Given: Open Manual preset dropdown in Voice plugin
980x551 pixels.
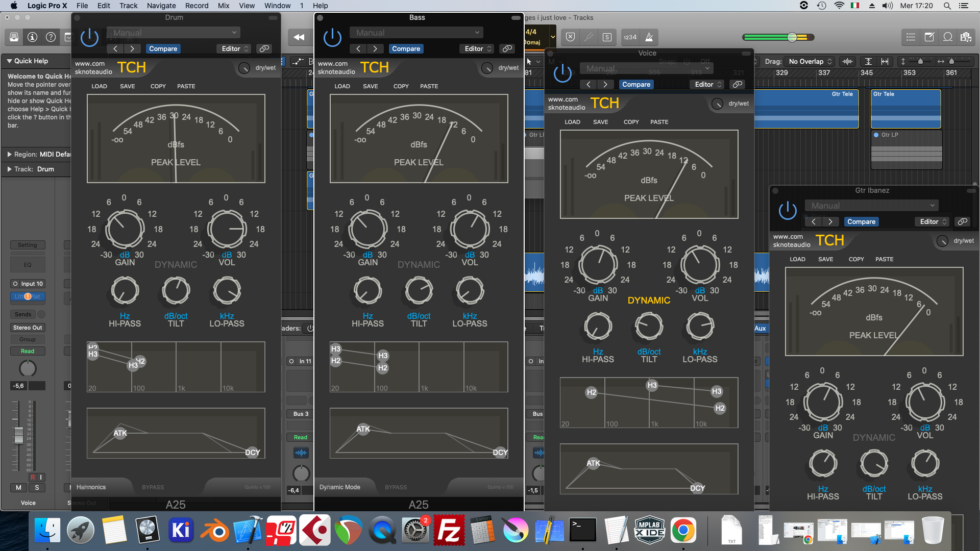Looking at the screenshot, I should click(x=646, y=68).
